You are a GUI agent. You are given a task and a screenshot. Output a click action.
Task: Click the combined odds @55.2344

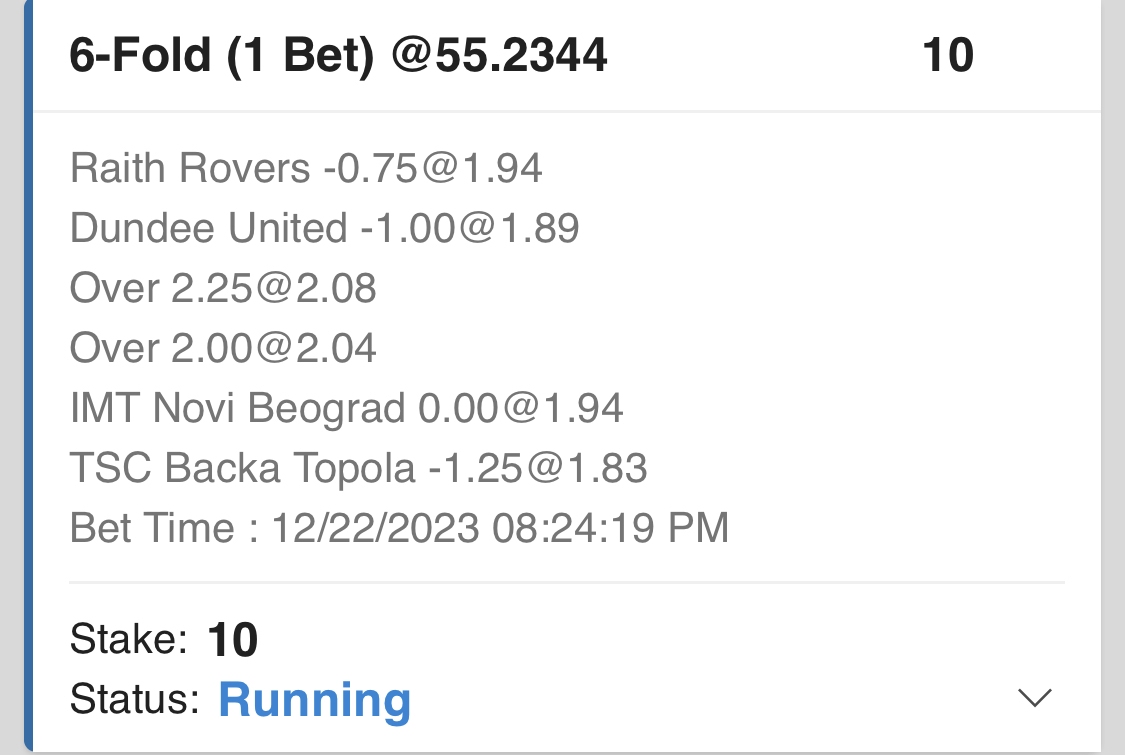(499, 56)
